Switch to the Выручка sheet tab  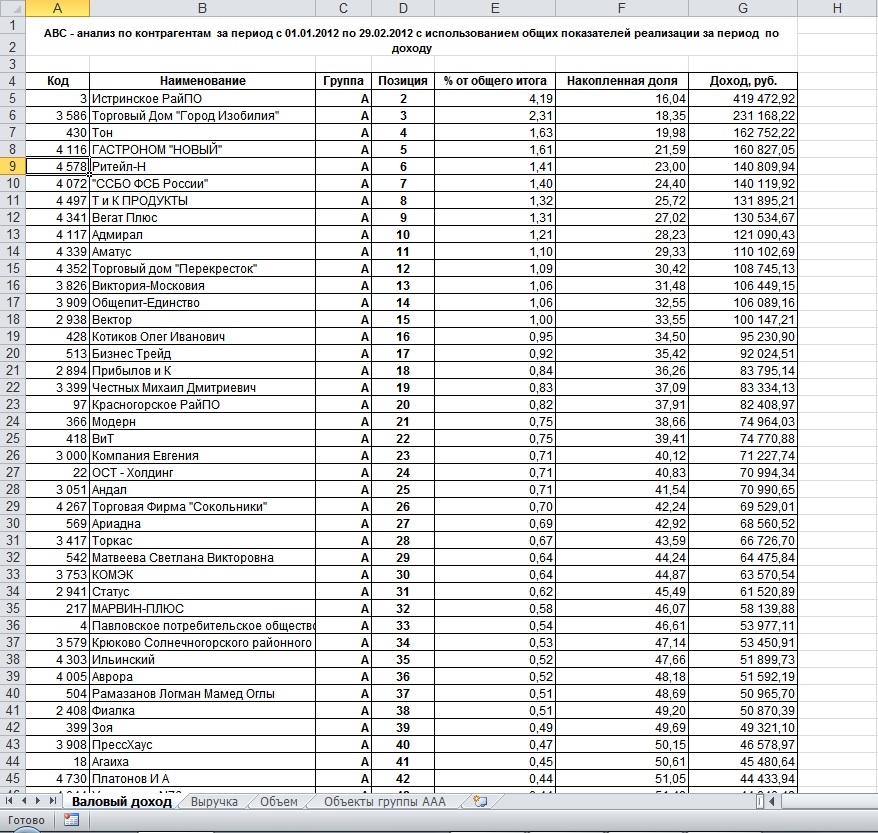pos(214,802)
